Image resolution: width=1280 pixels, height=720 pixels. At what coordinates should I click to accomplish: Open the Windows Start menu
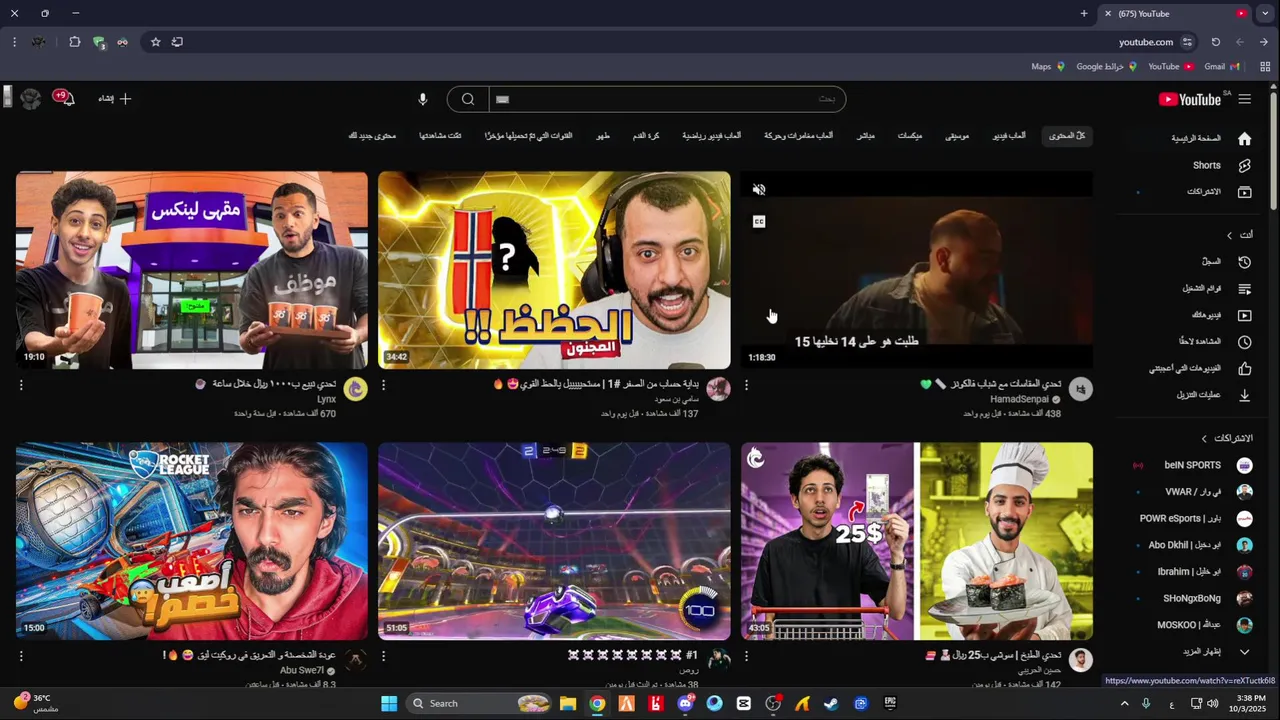pyautogui.click(x=389, y=703)
